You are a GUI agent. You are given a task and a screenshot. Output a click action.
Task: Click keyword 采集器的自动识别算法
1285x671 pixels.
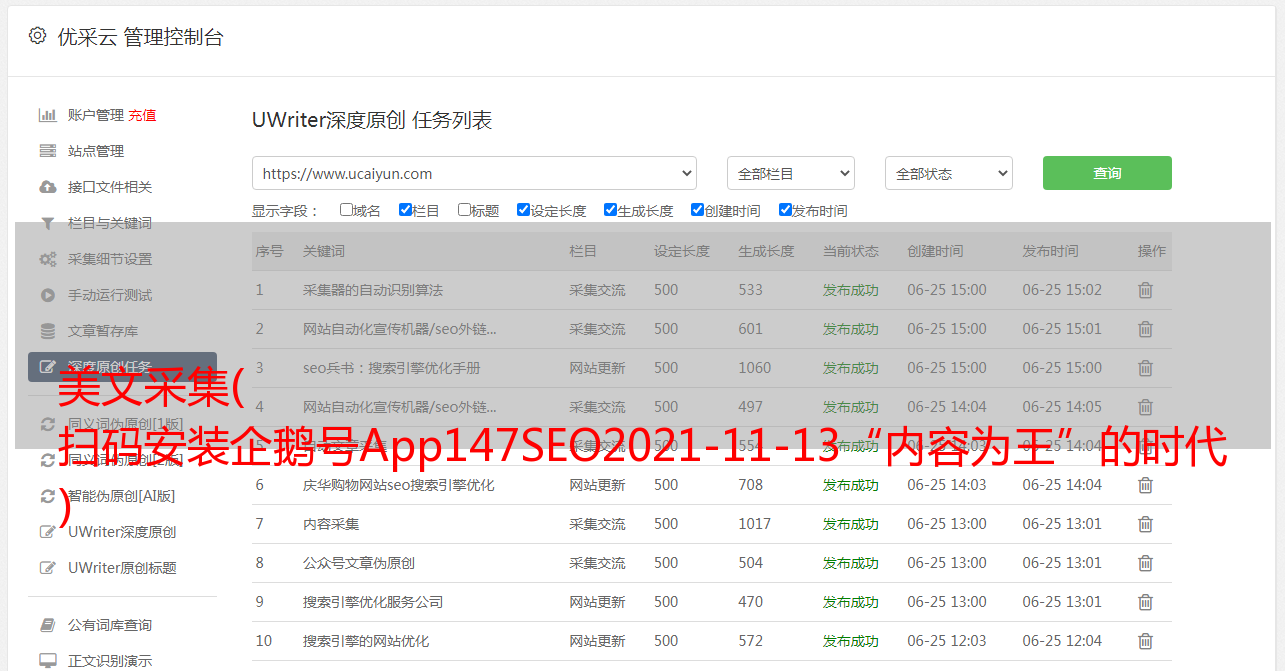[373, 290]
